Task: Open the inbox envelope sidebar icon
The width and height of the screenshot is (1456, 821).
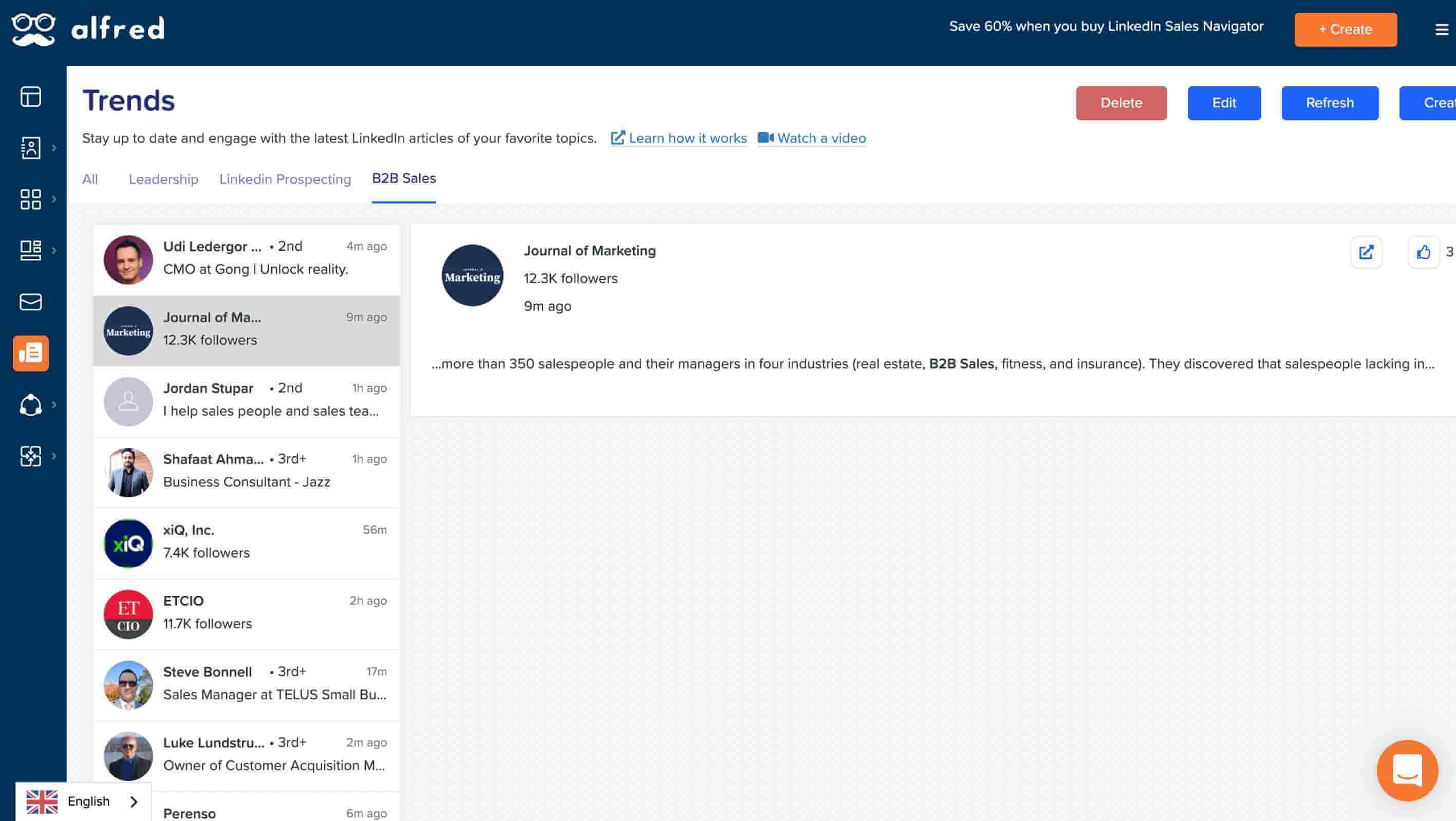Action: pyautogui.click(x=30, y=302)
